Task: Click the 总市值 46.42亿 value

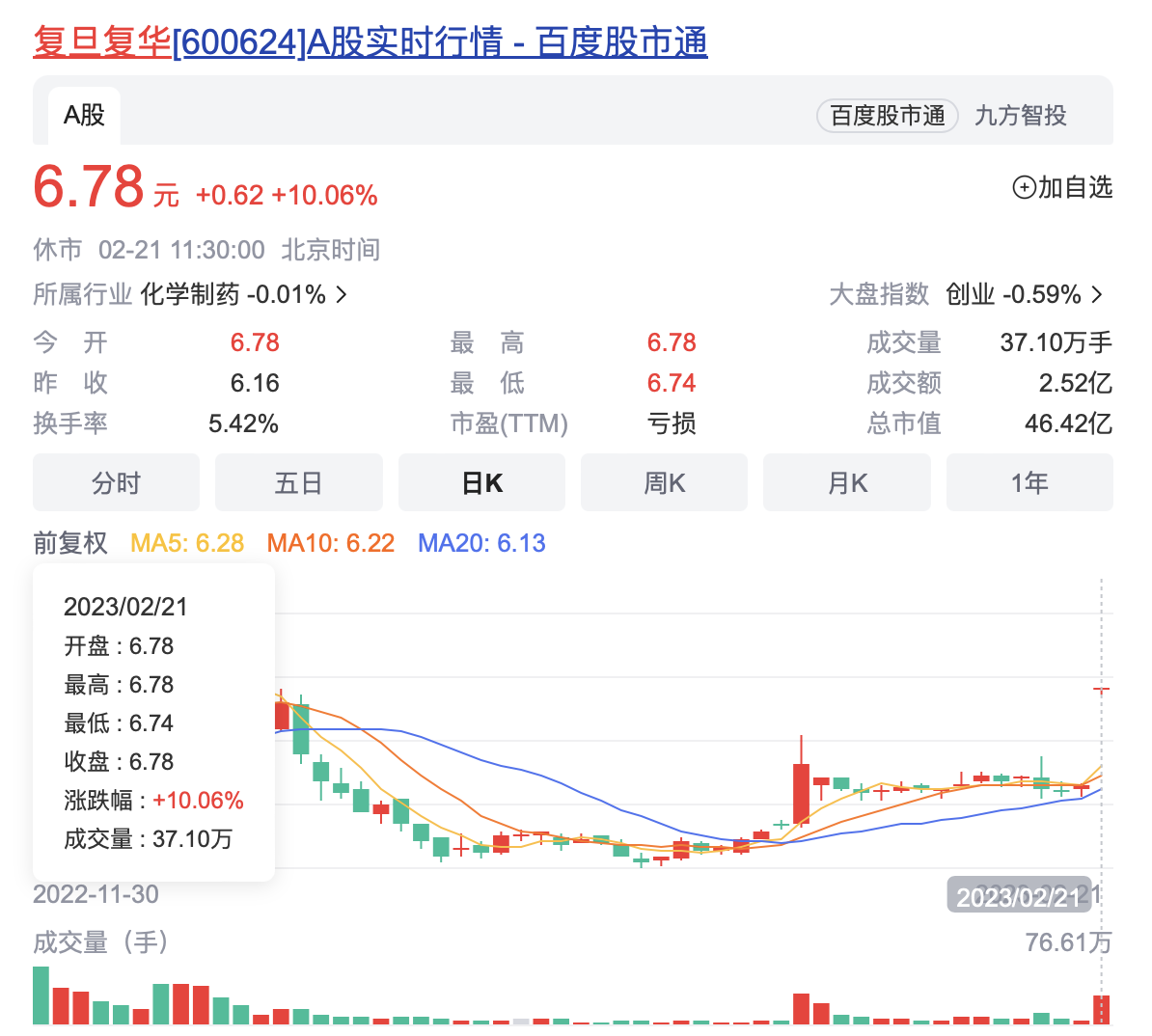Action: point(1068,423)
